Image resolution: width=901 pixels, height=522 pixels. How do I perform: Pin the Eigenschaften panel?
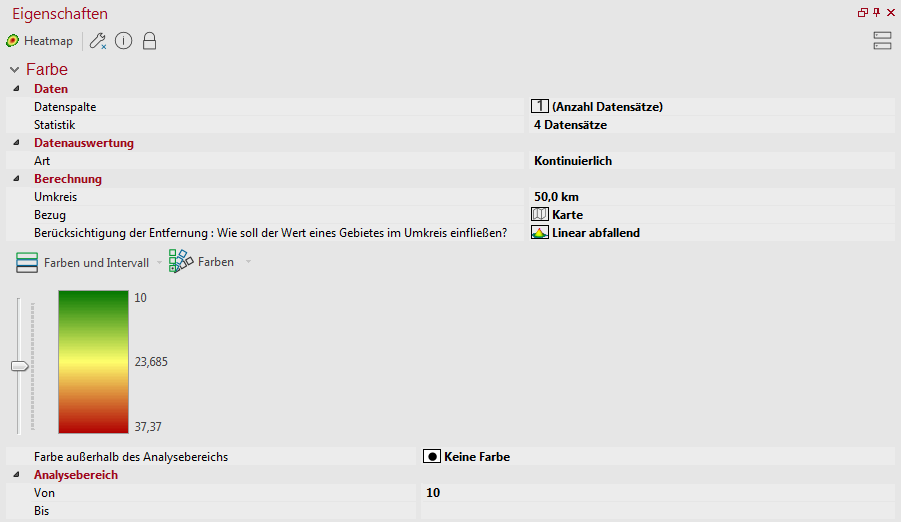[876, 12]
